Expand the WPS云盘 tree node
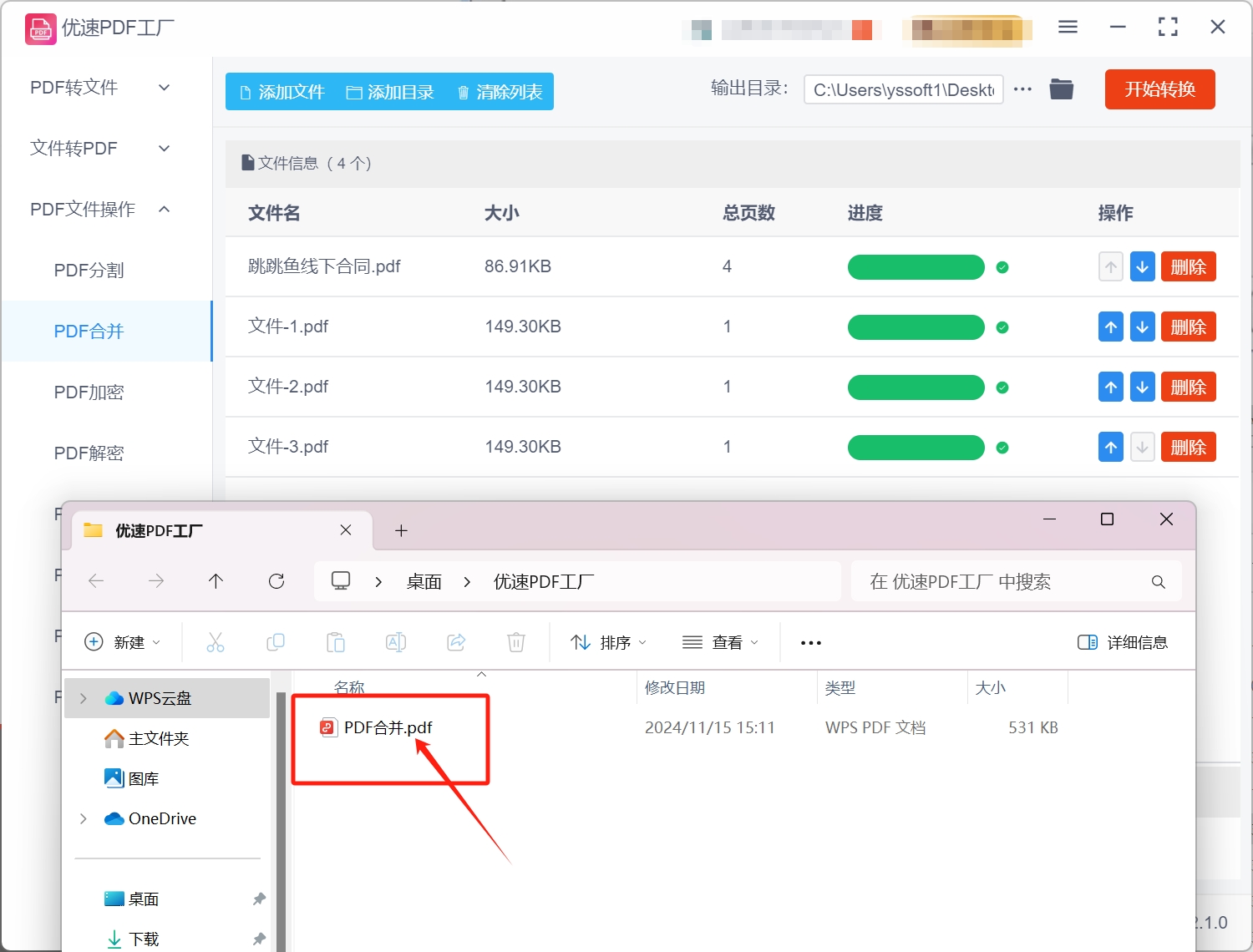This screenshot has height=952, width=1253. click(84, 698)
